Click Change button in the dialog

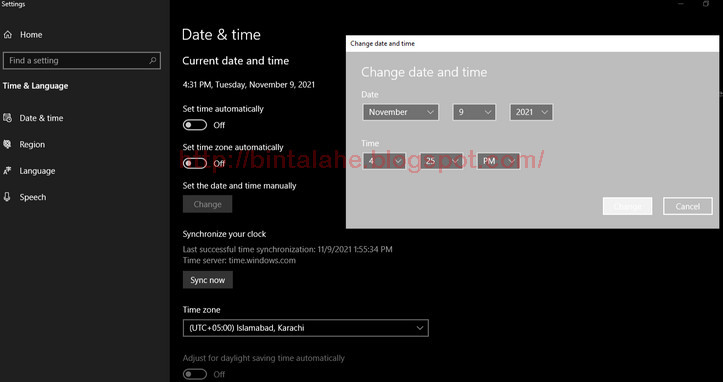[x=628, y=206]
